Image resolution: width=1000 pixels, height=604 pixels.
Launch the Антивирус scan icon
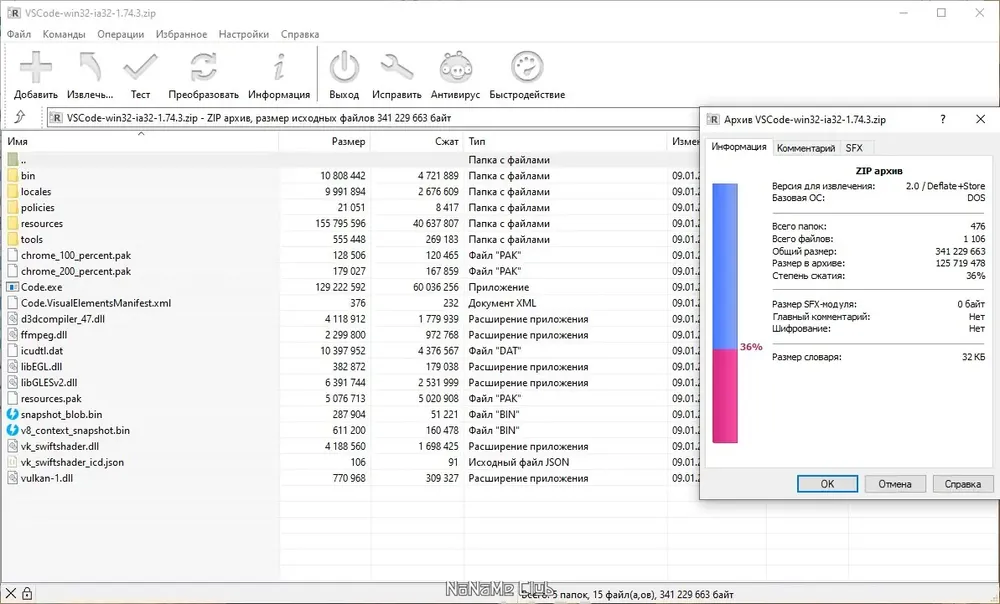tap(455, 67)
